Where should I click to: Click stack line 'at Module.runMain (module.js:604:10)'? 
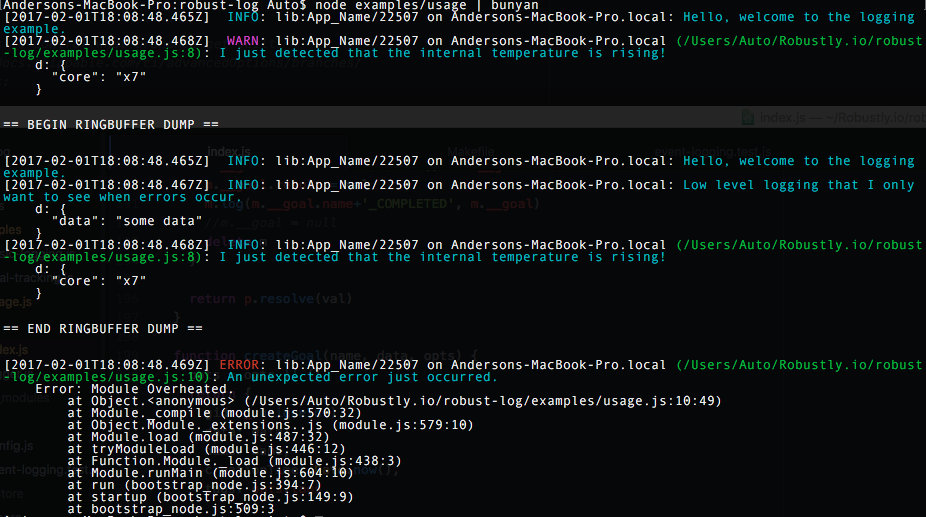point(211,473)
